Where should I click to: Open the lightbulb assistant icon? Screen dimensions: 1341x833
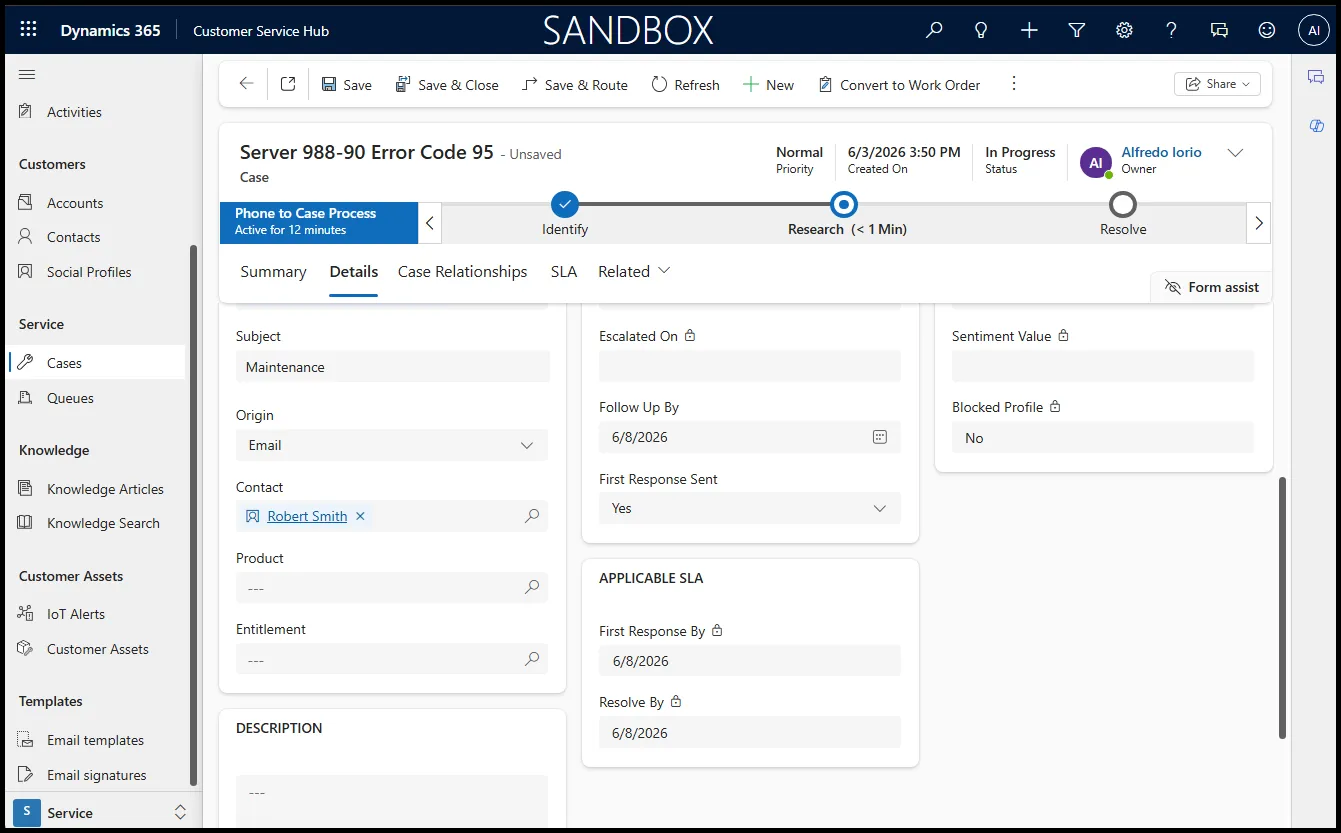click(981, 30)
